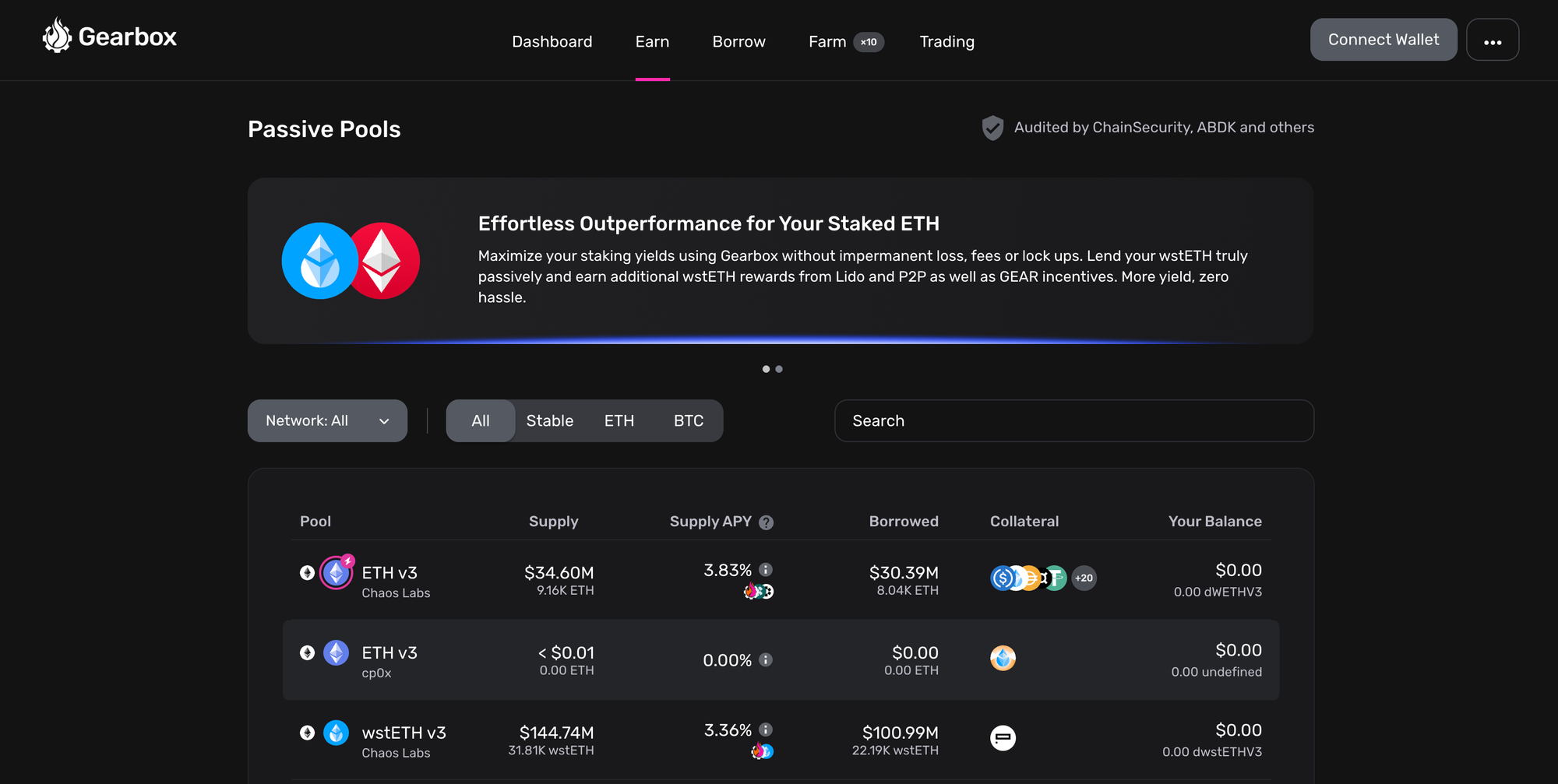Click the audit shield checkmark icon
This screenshot has height=784, width=1558.
tap(992, 128)
